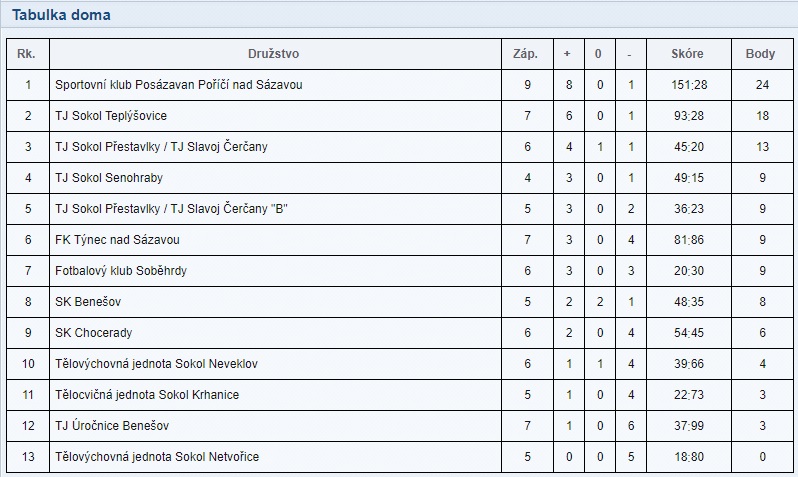Click Tělocvičná jednota Sokol Krhanice
The image size is (798, 477).
click(147, 395)
